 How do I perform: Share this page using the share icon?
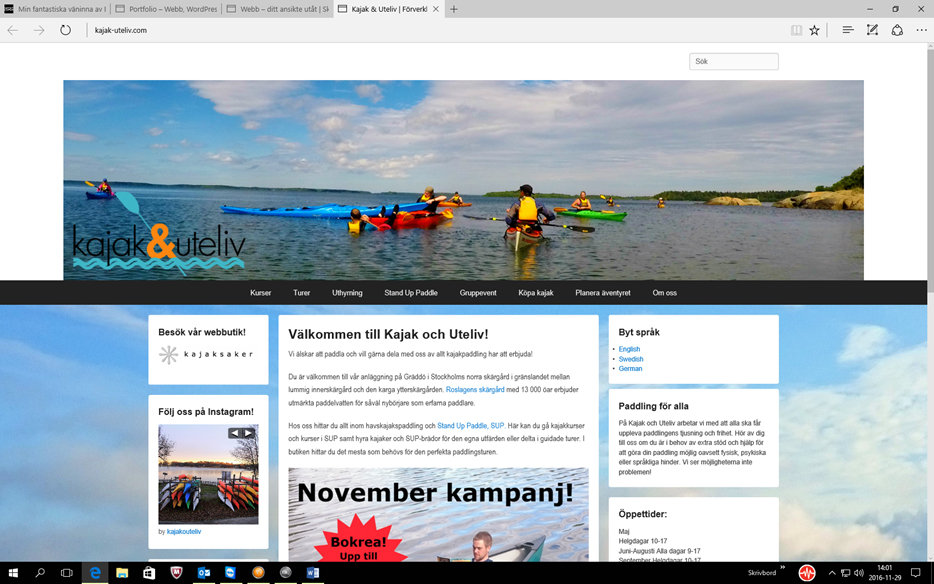(x=897, y=30)
